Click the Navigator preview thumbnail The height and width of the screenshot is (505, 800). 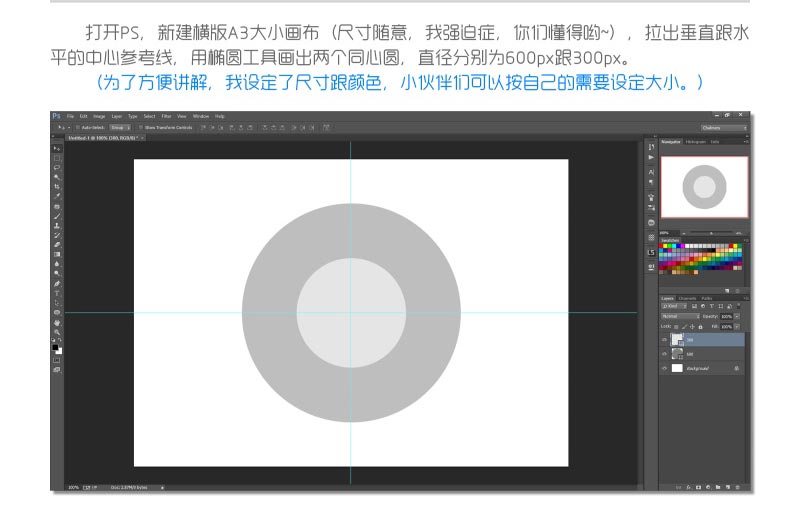705,187
